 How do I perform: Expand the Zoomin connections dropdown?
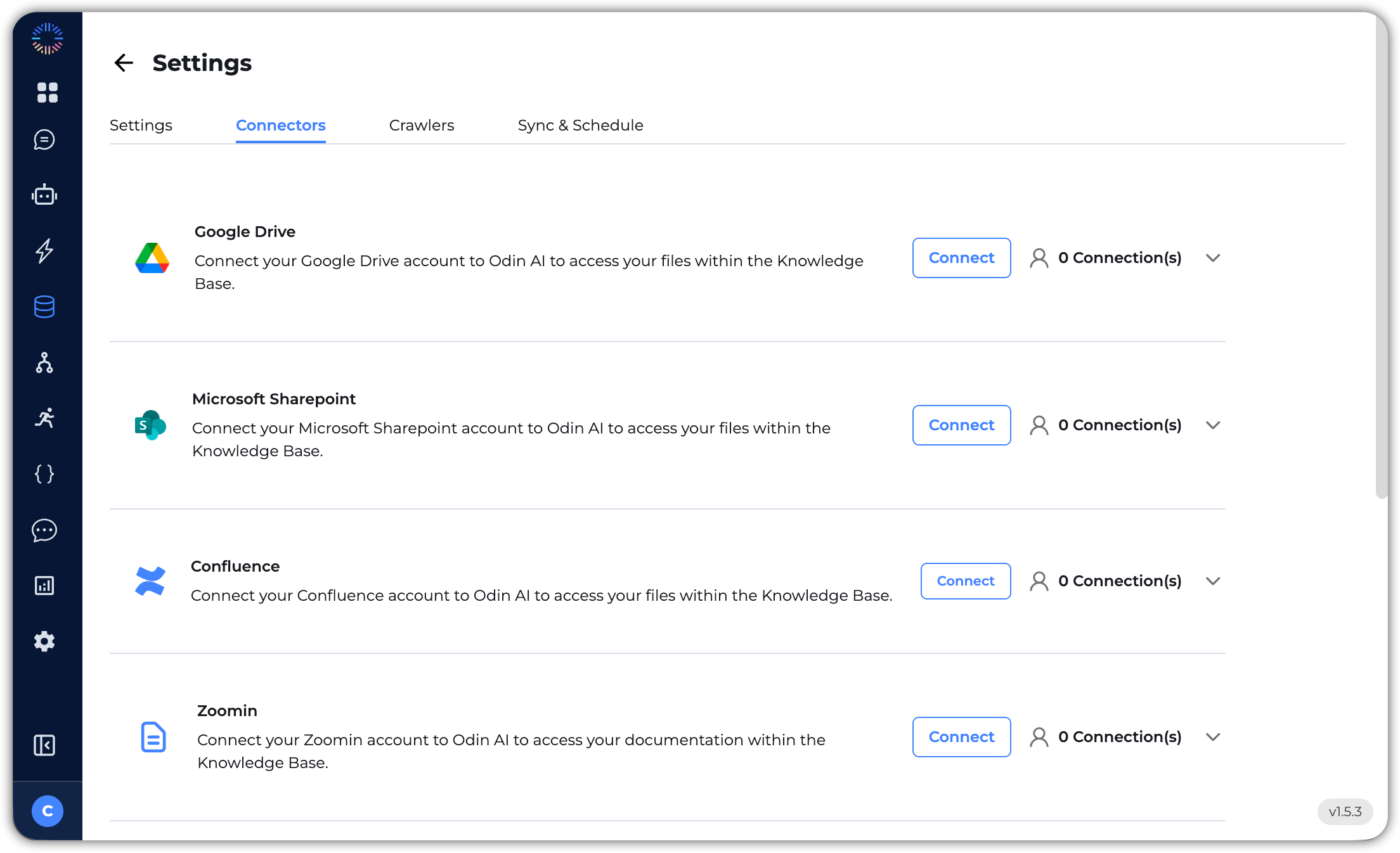click(1214, 737)
